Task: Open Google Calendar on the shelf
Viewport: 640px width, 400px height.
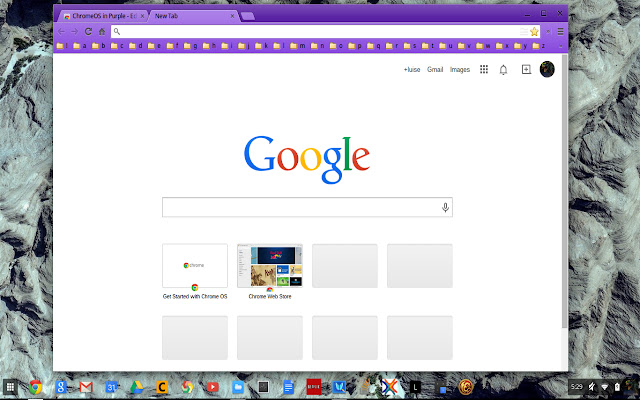Action: pyautogui.click(x=111, y=387)
